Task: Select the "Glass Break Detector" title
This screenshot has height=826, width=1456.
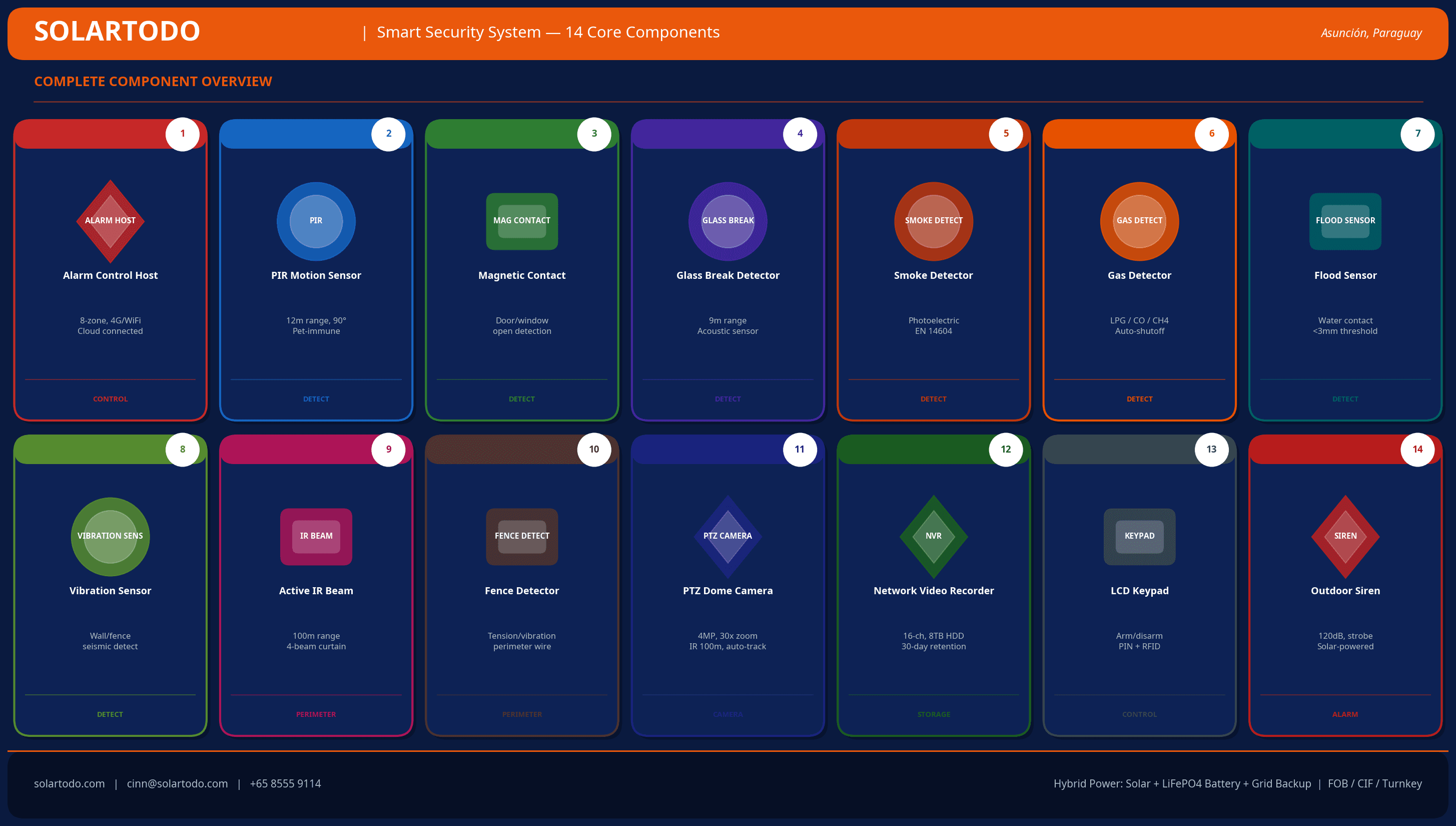Action: point(727,276)
